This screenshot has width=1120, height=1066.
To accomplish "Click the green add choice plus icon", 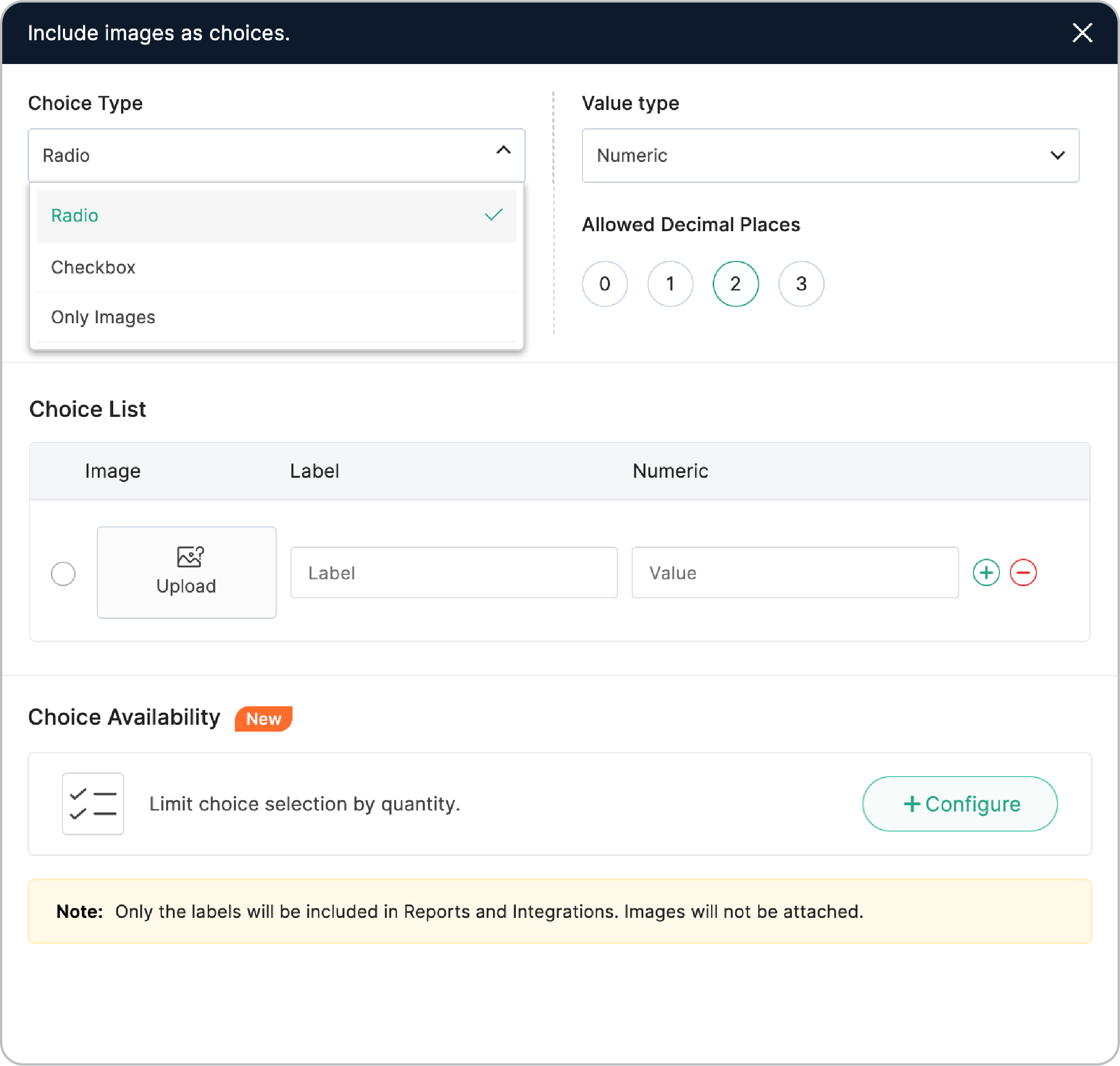I will pos(986,572).
